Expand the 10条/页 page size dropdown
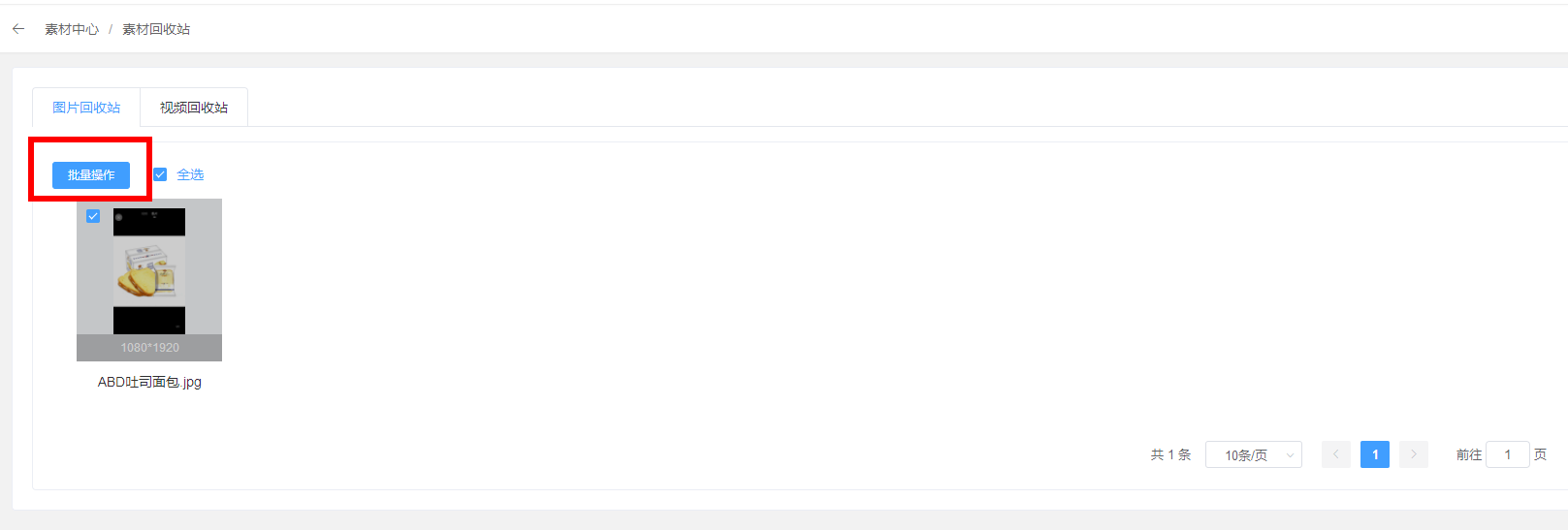Screen dimensions: 1568x530 click(x=1254, y=454)
